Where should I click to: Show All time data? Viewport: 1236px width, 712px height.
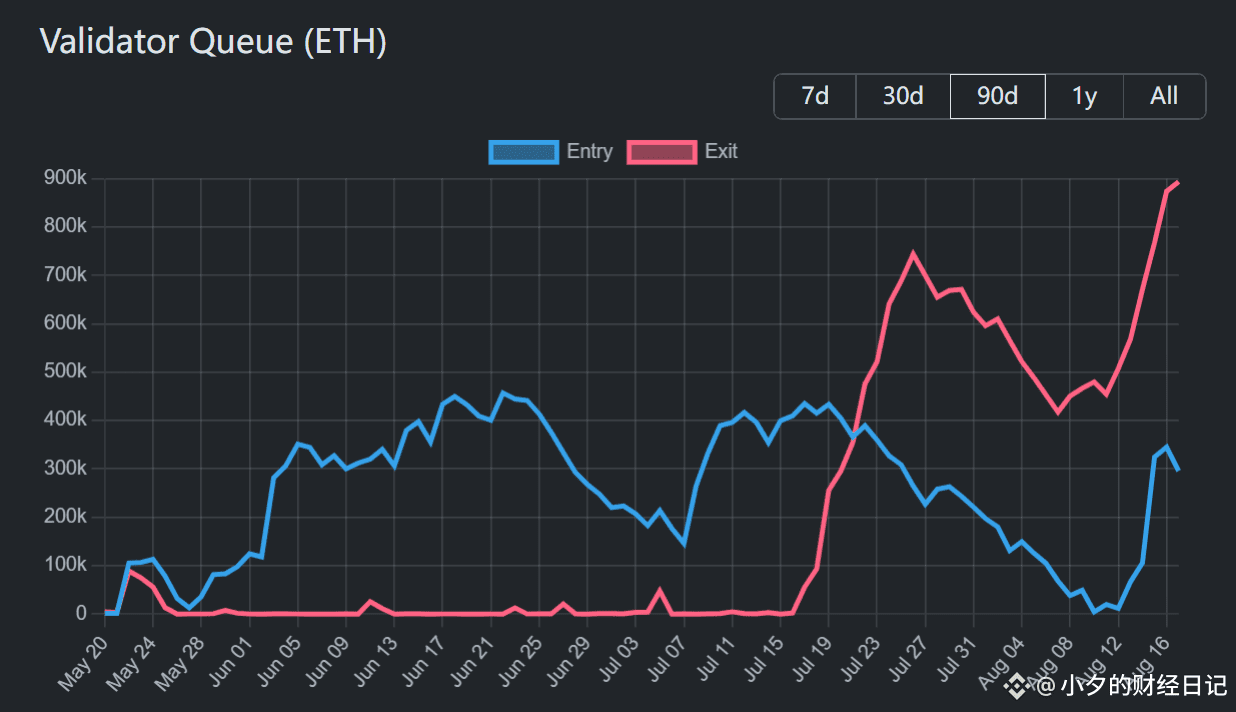point(1164,96)
